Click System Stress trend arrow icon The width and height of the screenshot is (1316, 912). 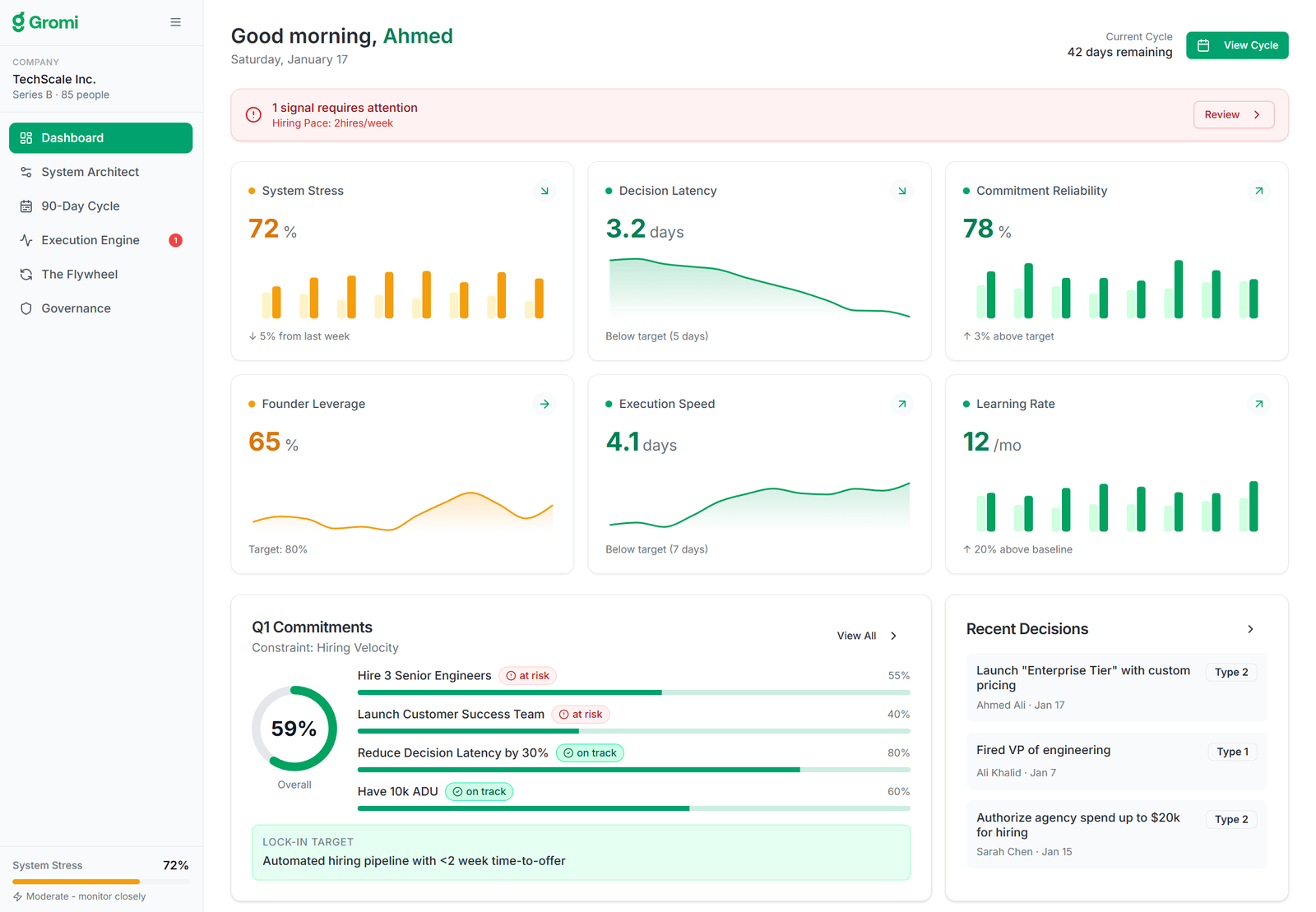pyautogui.click(x=544, y=191)
